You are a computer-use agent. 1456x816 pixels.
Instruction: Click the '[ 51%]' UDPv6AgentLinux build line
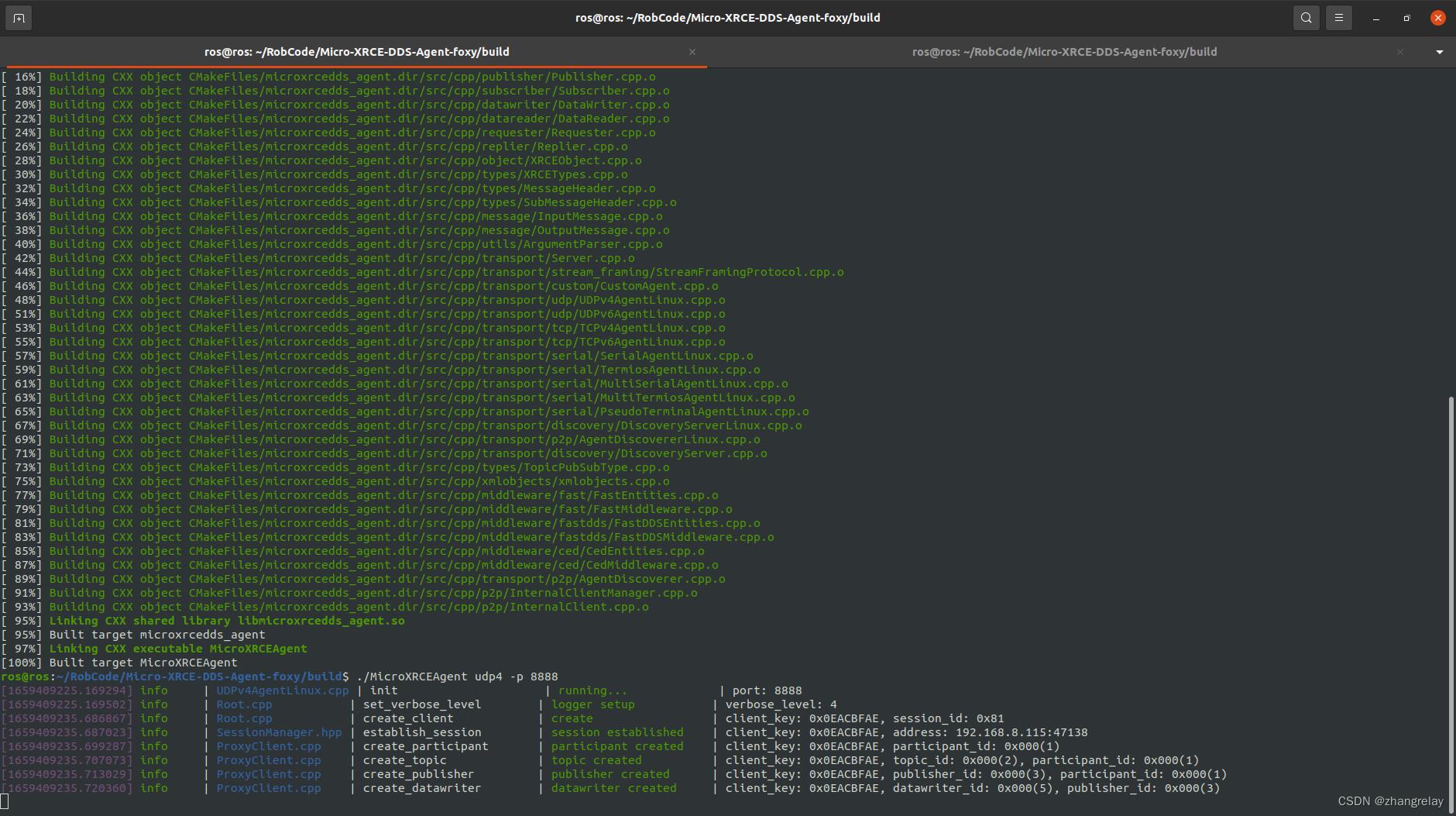(x=363, y=314)
